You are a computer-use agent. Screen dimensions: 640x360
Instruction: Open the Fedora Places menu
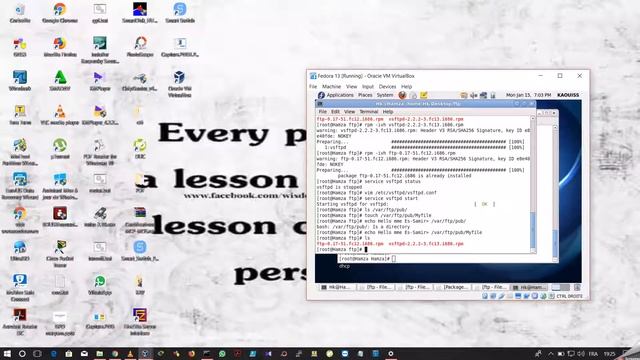coord(365,95)
